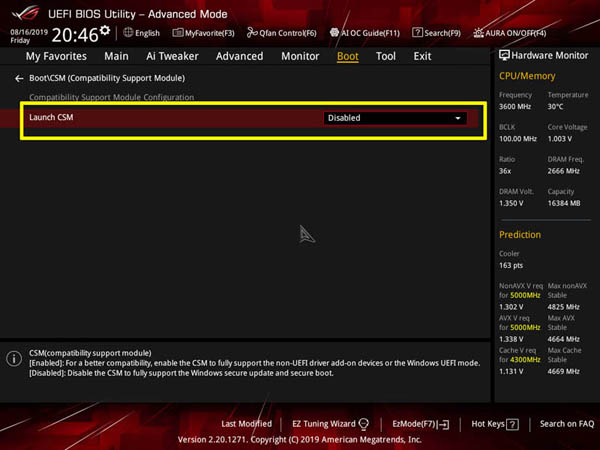Click the AURA light icon

(x=478, y=33)
